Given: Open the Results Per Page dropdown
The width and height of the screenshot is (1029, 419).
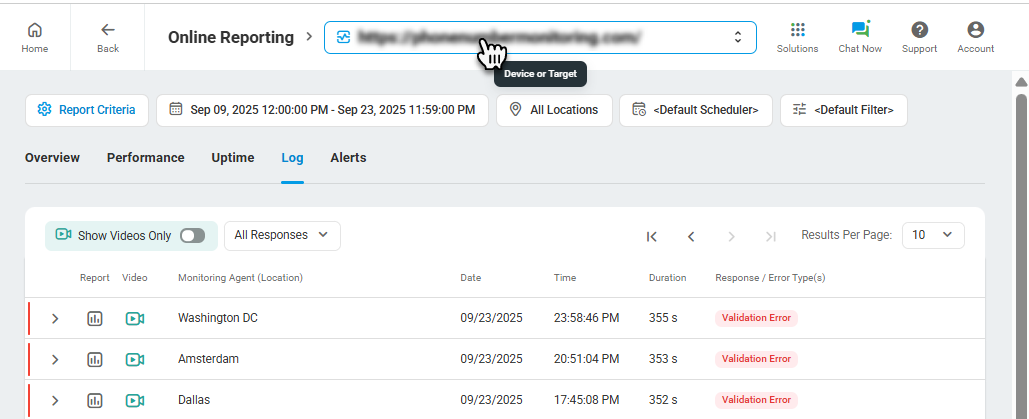Looking at the screenshot, I should [932, 235].
